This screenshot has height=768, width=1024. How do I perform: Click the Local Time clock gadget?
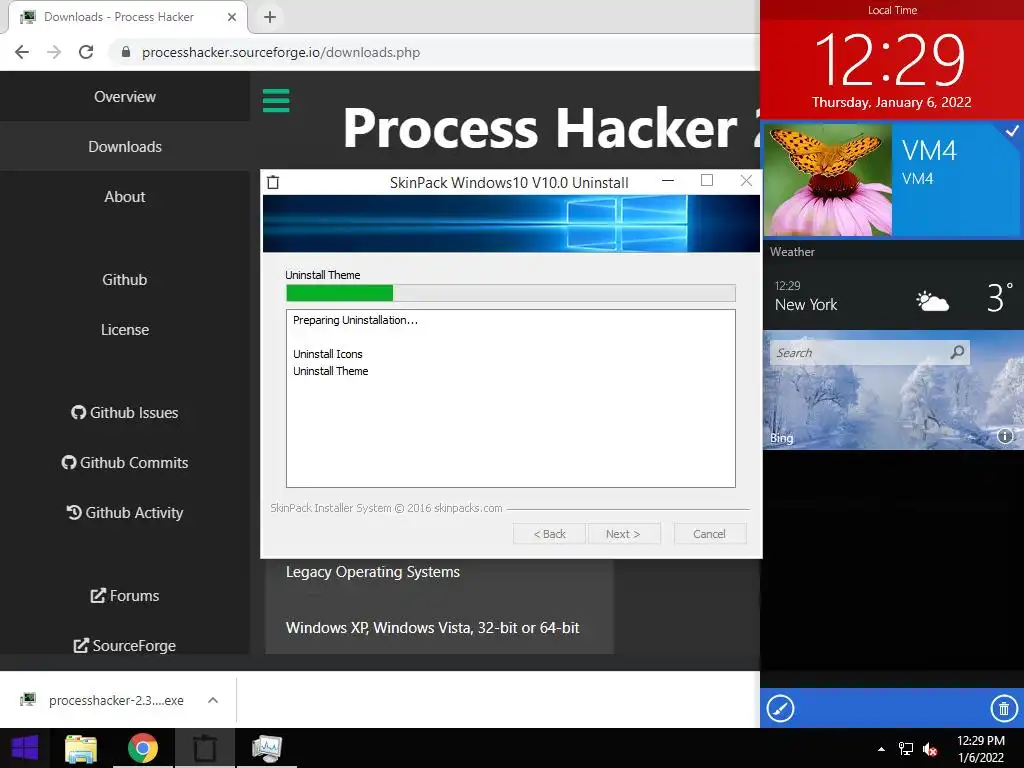[892, 60]
